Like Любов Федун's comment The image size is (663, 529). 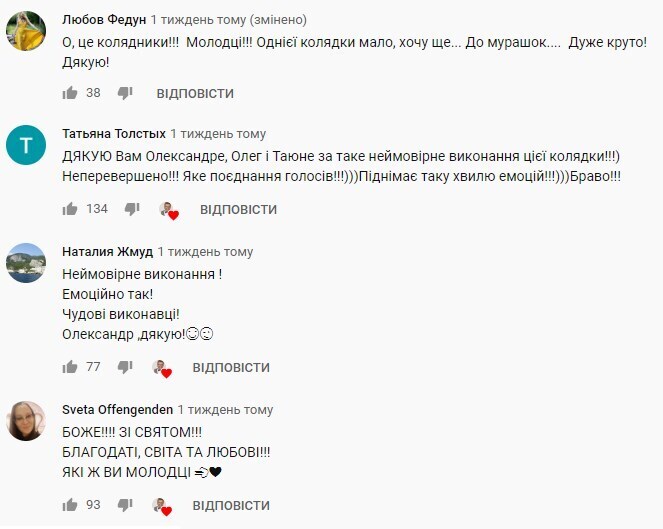click(70, 93)
